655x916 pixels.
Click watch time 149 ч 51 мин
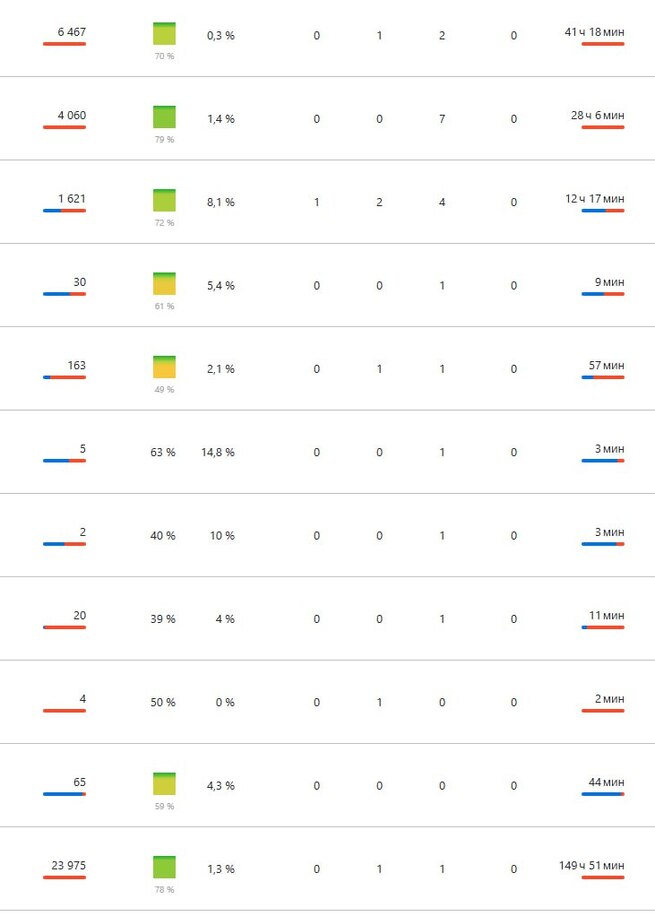tap(594, 866)
